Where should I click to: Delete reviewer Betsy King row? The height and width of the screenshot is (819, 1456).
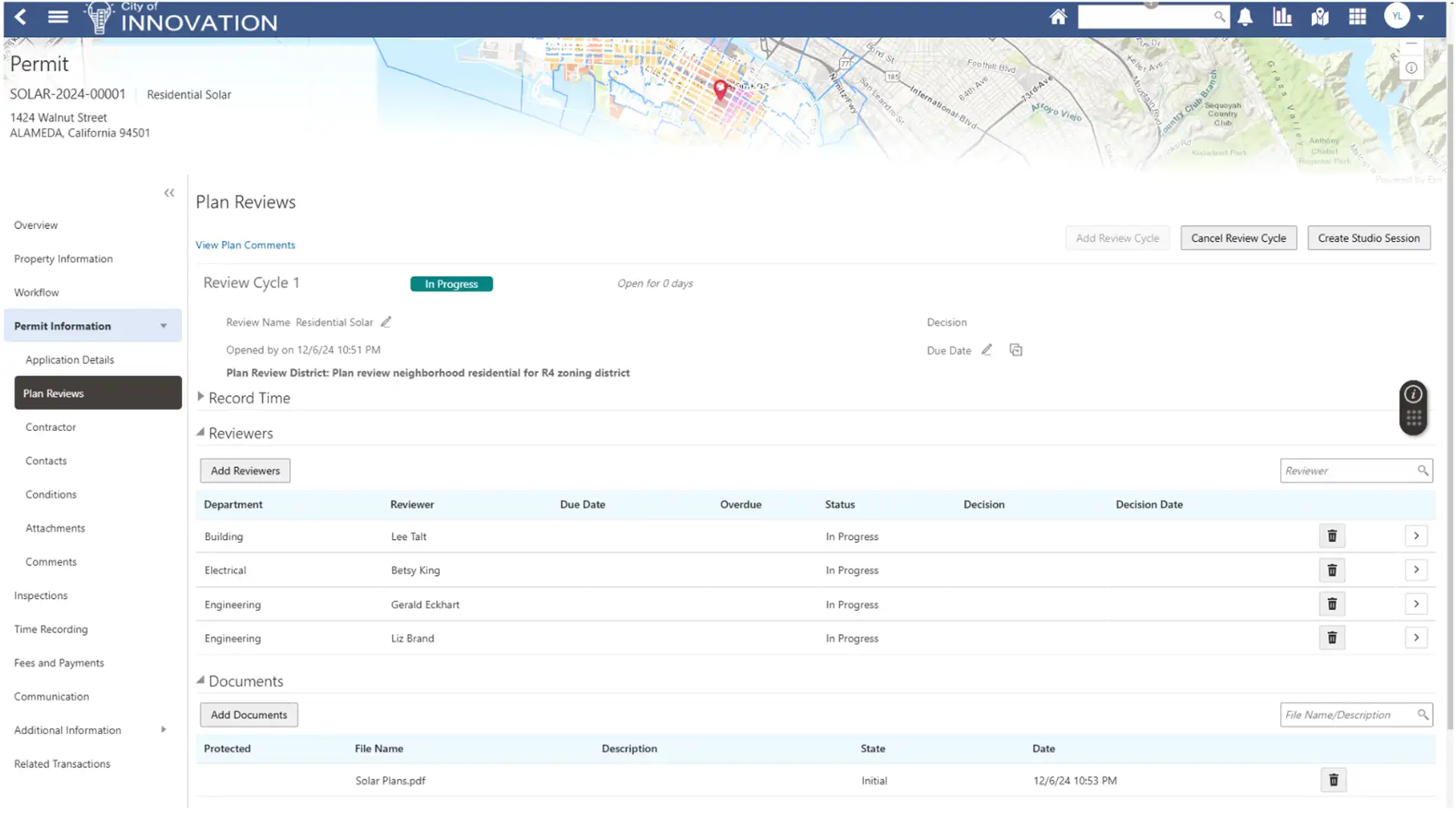coord(1332,570)
